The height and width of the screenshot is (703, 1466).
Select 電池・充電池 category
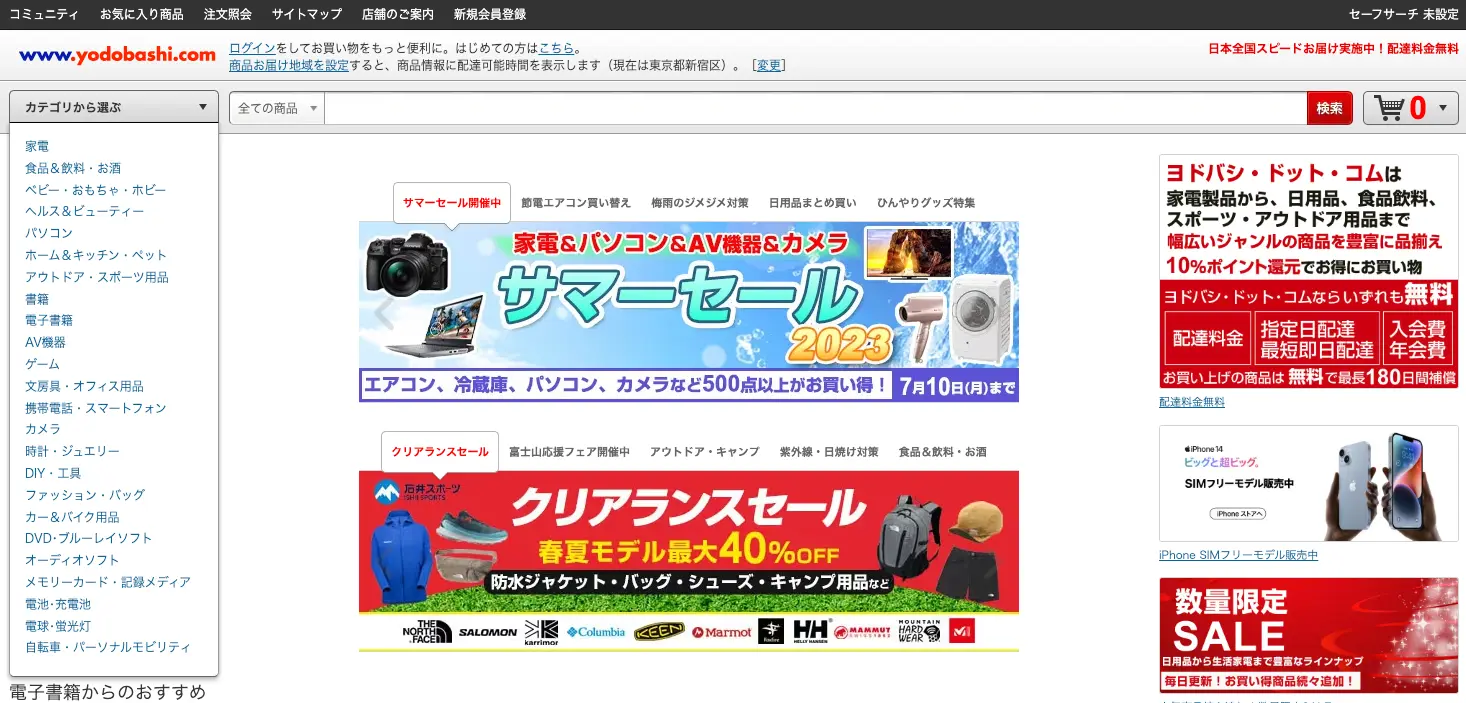[x=58, y=604]
